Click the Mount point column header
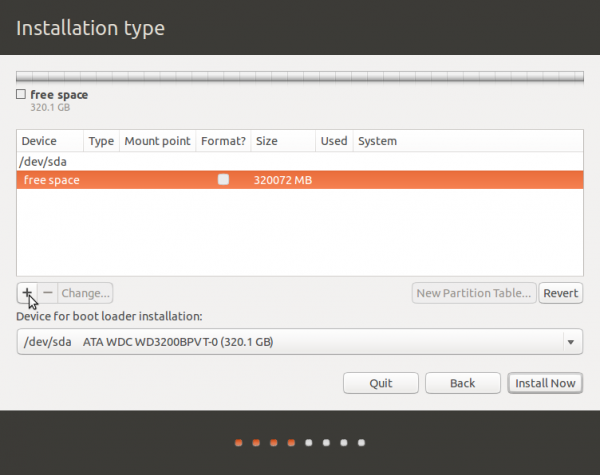This screenshot has height=475, width=600. tap(156, 141)
